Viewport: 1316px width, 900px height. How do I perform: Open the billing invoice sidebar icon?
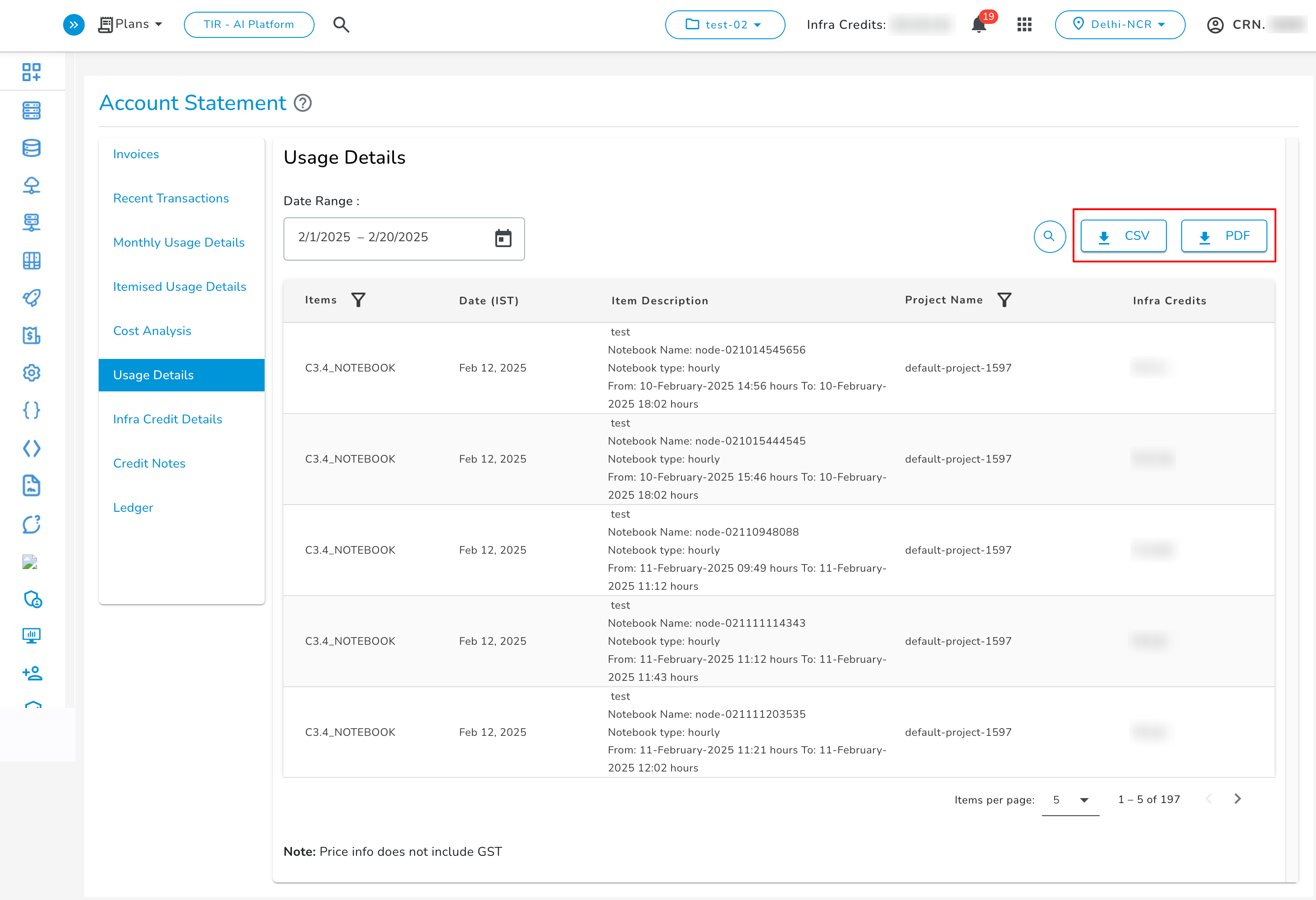tap(32, 335)
